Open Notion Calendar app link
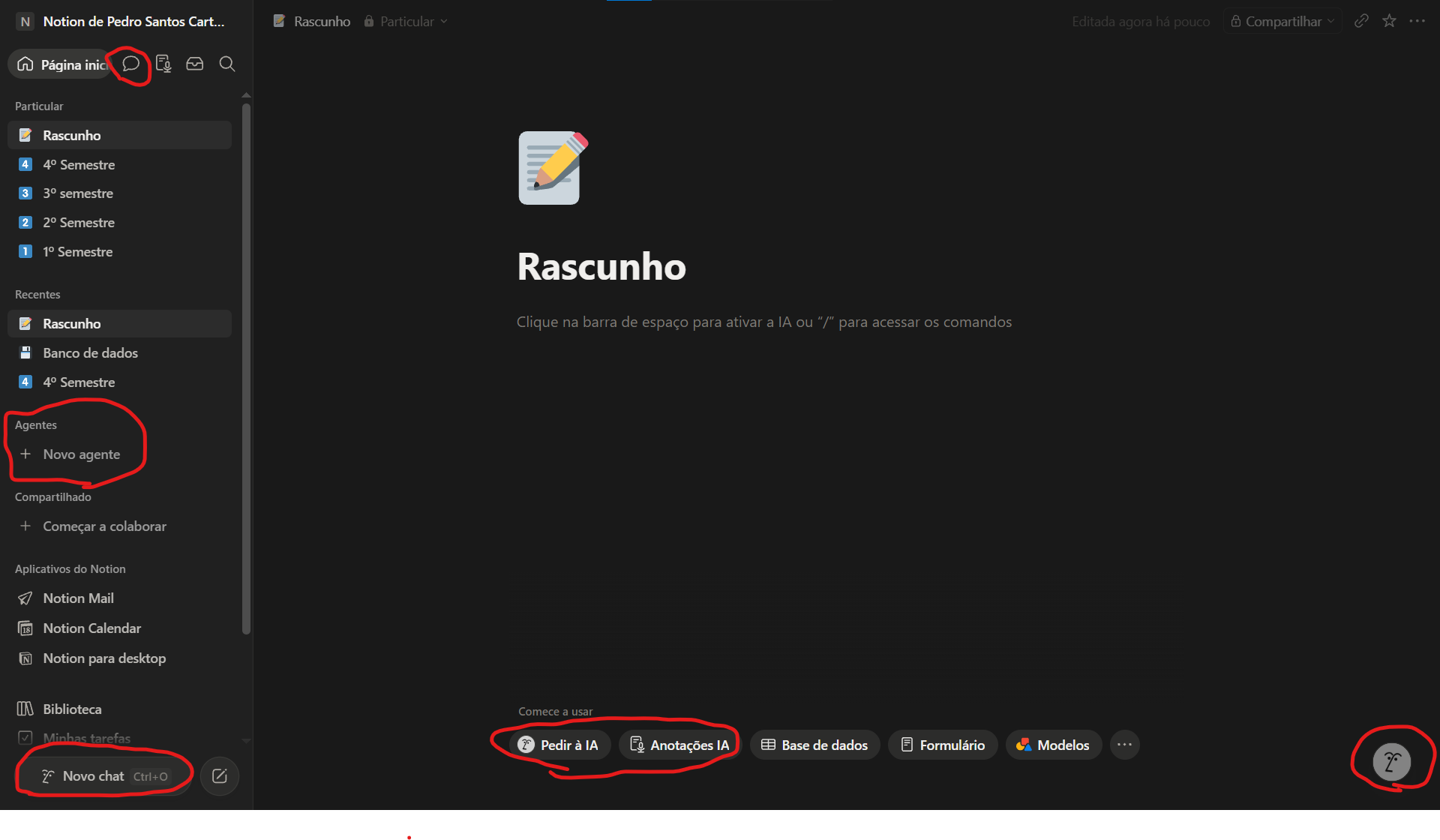The image size is (1440, 840). coord(120,628)
